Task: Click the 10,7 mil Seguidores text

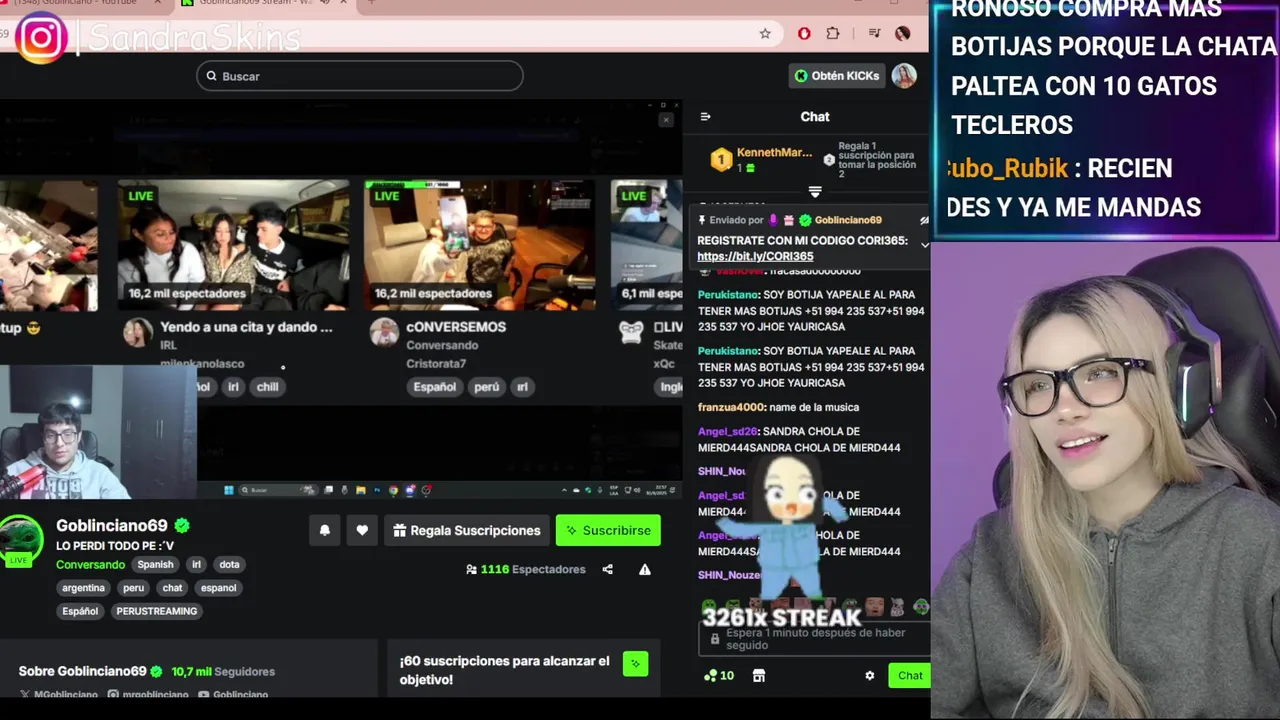Action: click(223, 672)
